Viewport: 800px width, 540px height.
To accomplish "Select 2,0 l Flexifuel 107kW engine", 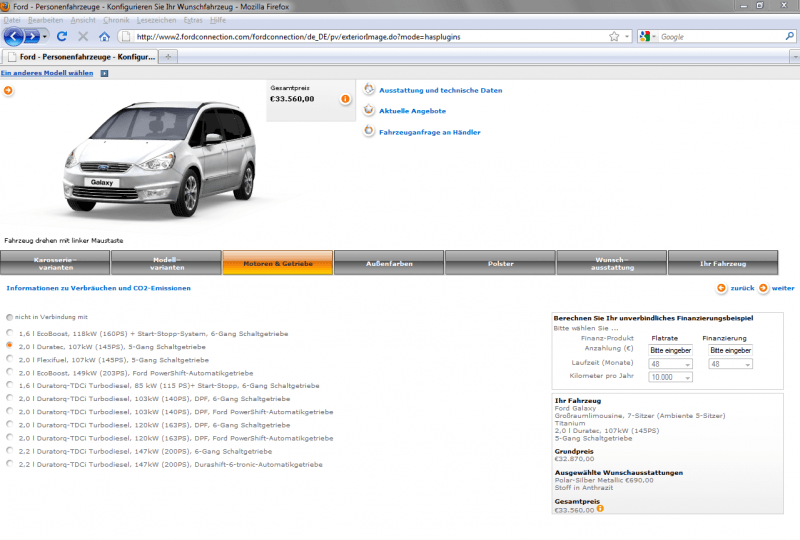I will [x=10, y=359].
